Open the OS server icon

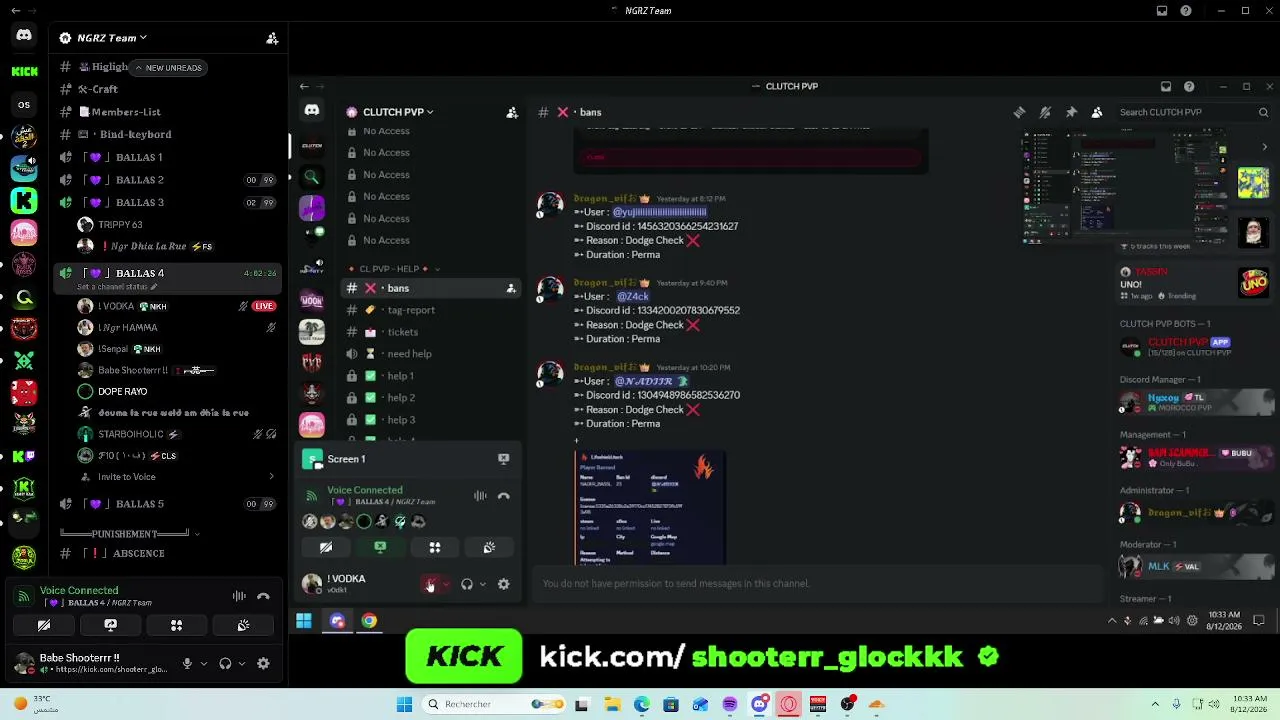point(24,104)
